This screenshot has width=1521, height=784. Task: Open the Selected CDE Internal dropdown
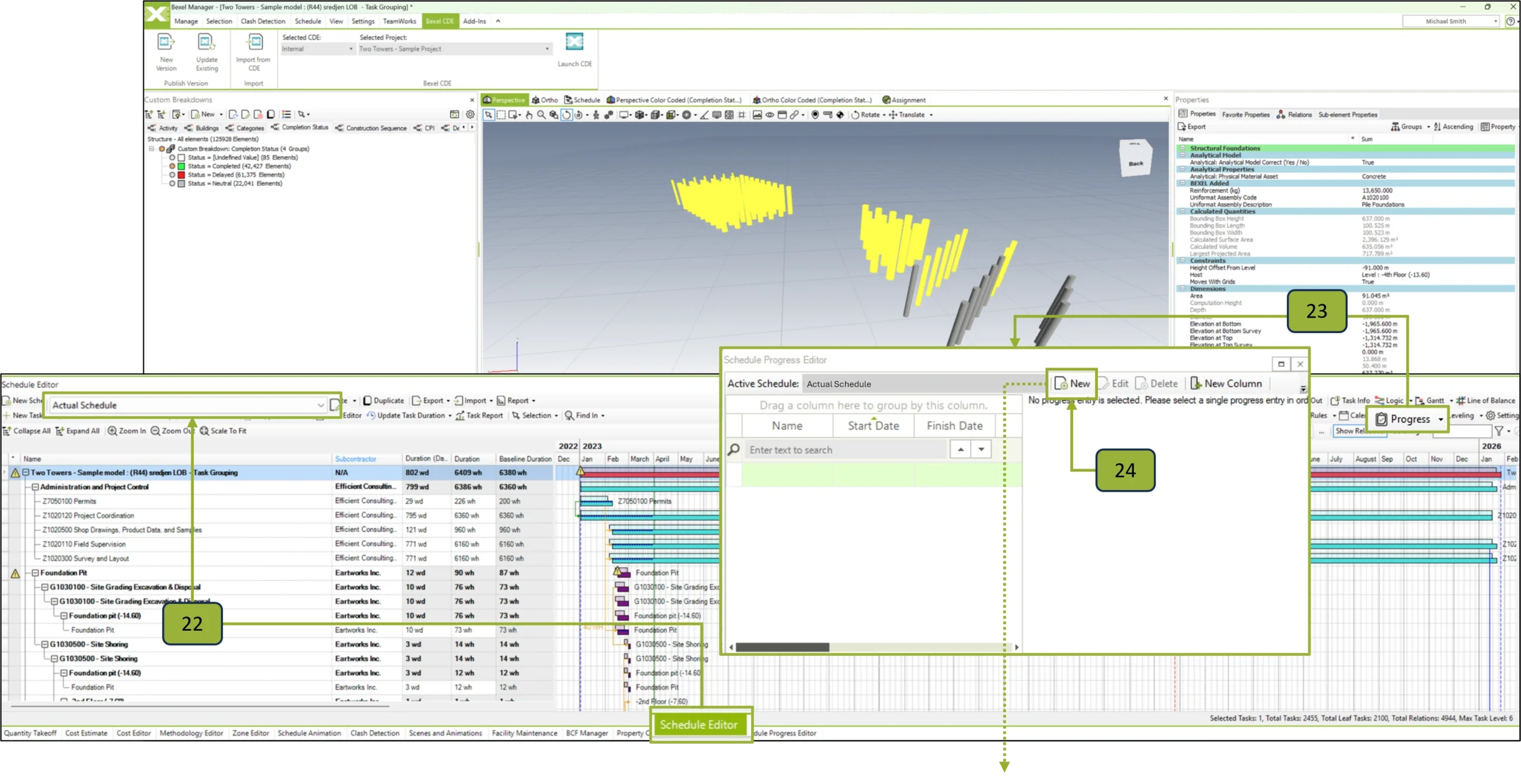(317, 49)
